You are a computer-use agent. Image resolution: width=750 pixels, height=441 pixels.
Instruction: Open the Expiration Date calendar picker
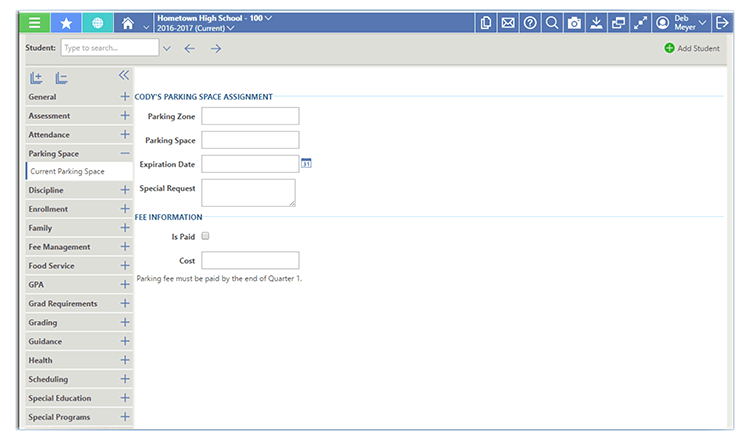tap(306, 163)
